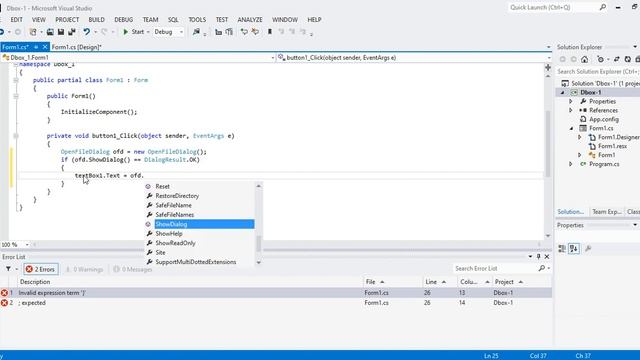
Task: Click the Categorized icon in Properties panel
Action: (562, 248)
